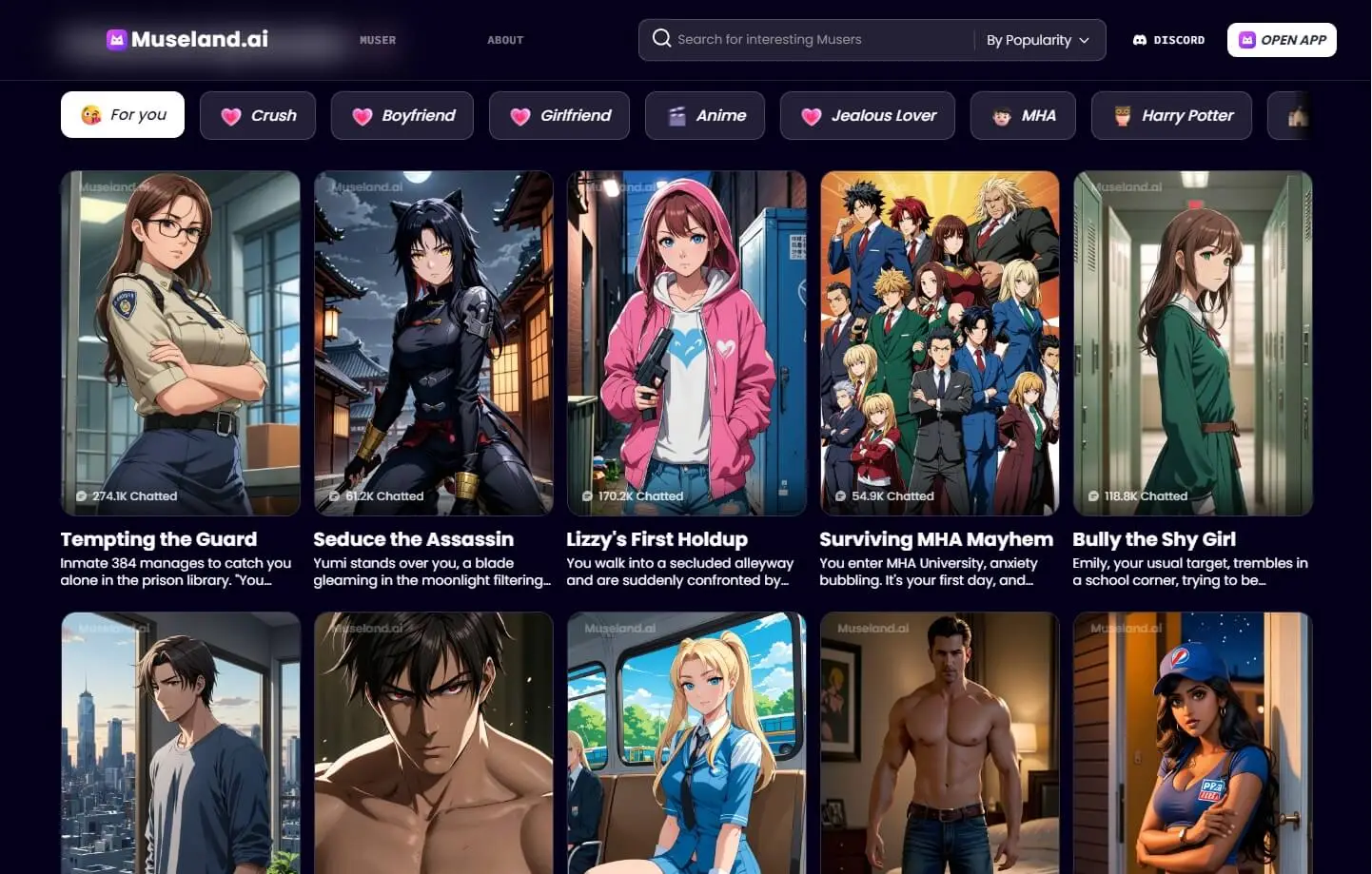Click the description starting 'You enter MHA University'
The image size is (1372, 874).
929,572
